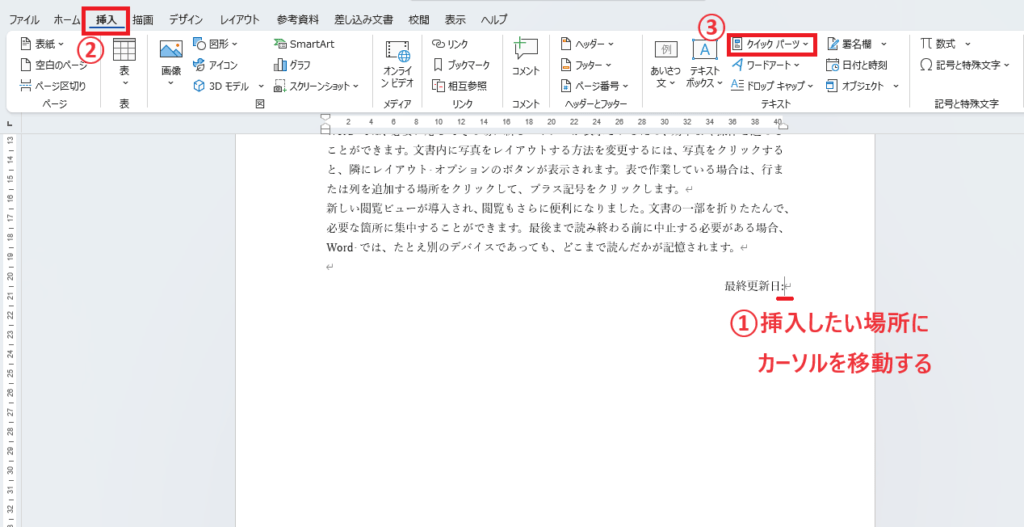Image resolution: width=1024 pixels, height=527 pixels.
Task: Insert 日付と時刻 (Date and Time)
Action: click(x=857, y=65)
